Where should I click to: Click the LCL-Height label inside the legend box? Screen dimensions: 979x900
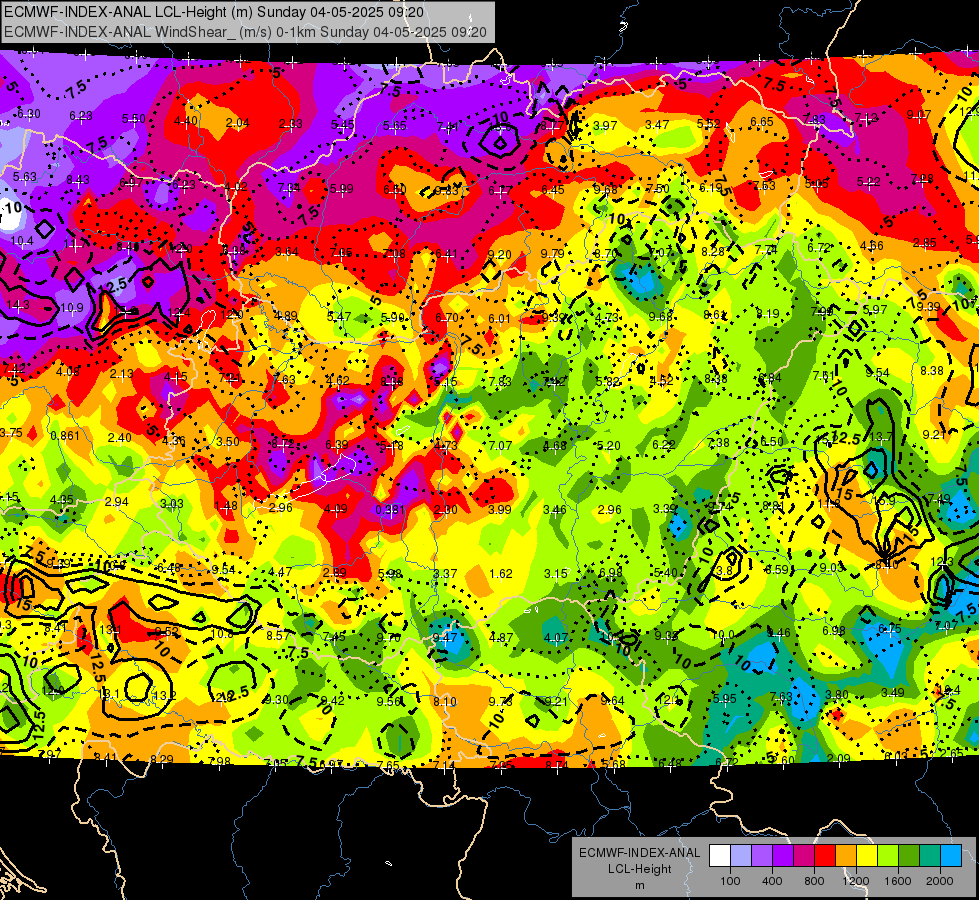point(639,869)
